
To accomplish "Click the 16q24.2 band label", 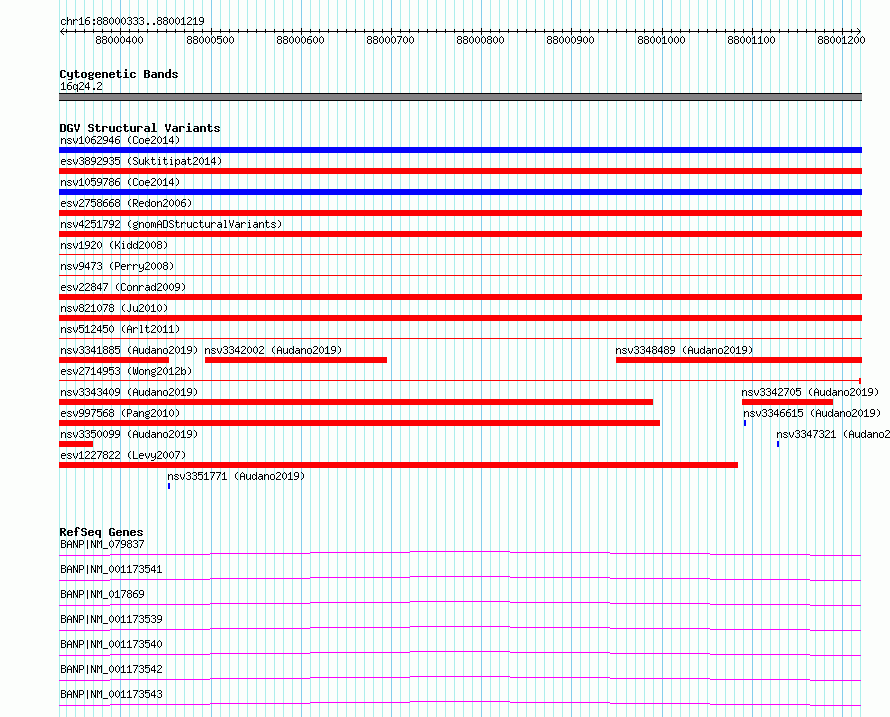I will click(x=81, y=86).
